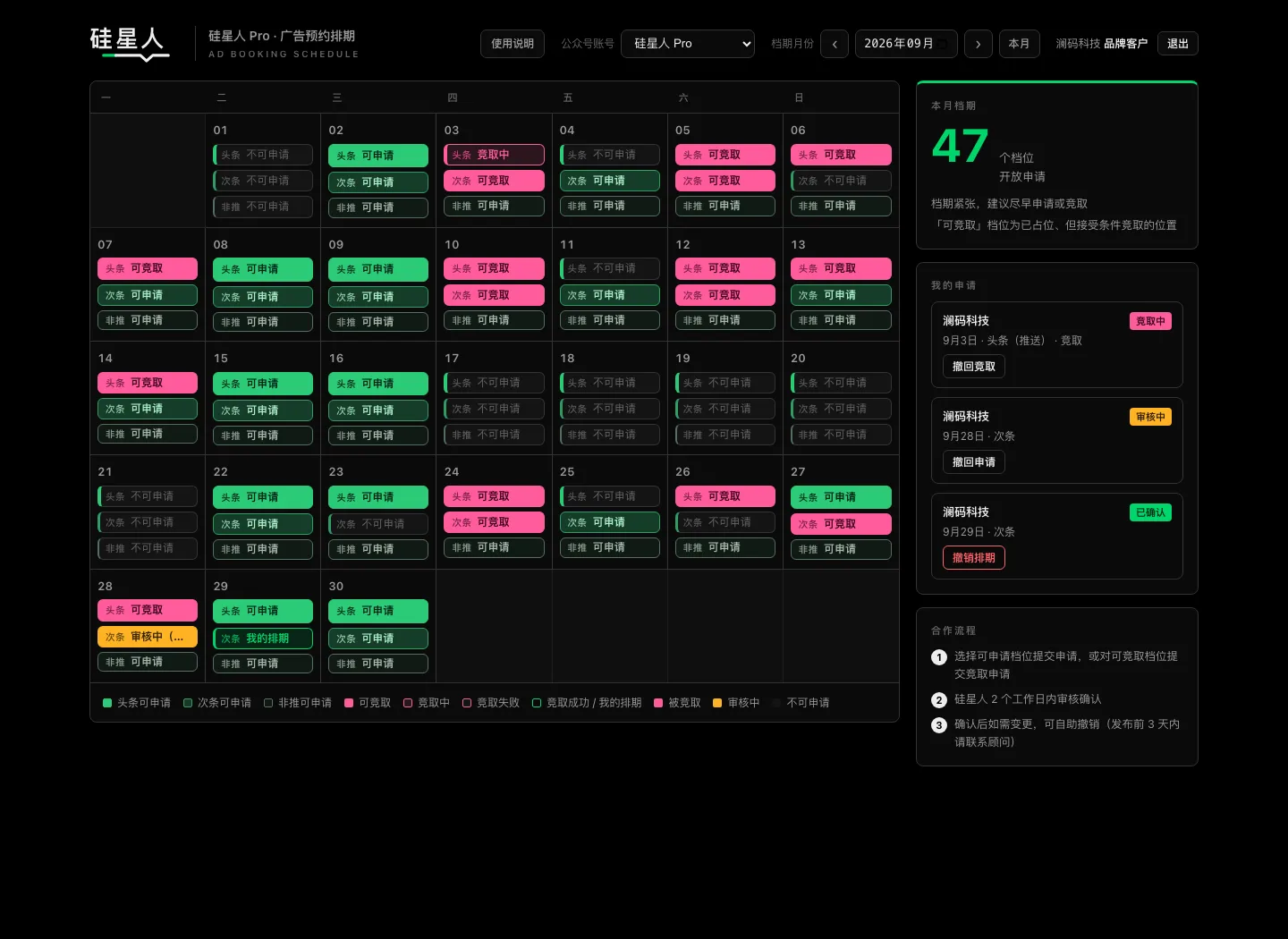Click the 品牌客户 account label
Viewport: 1288px width, 939px height.
[x=1125, y=44]
